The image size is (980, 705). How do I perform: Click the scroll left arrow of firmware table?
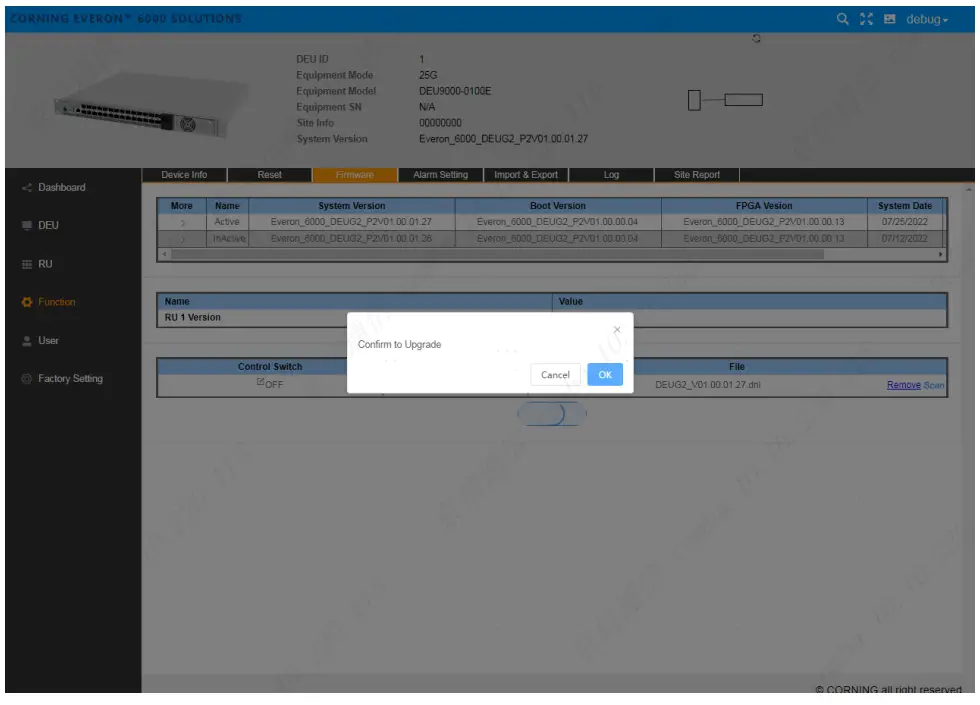(x=164, y=254)
